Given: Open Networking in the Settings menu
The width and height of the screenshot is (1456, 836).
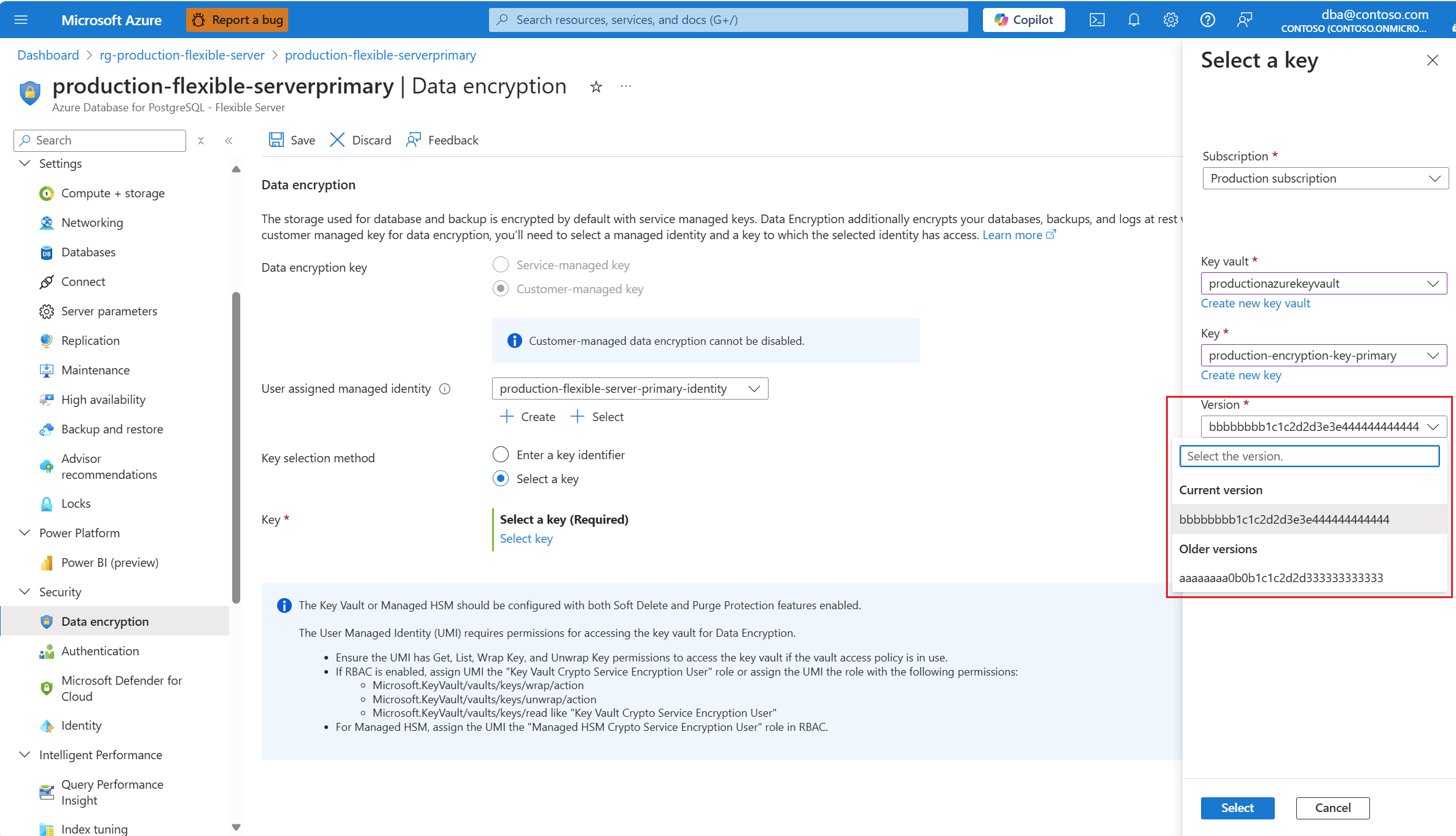Looking at the screenshot, I should pos(92,223).
